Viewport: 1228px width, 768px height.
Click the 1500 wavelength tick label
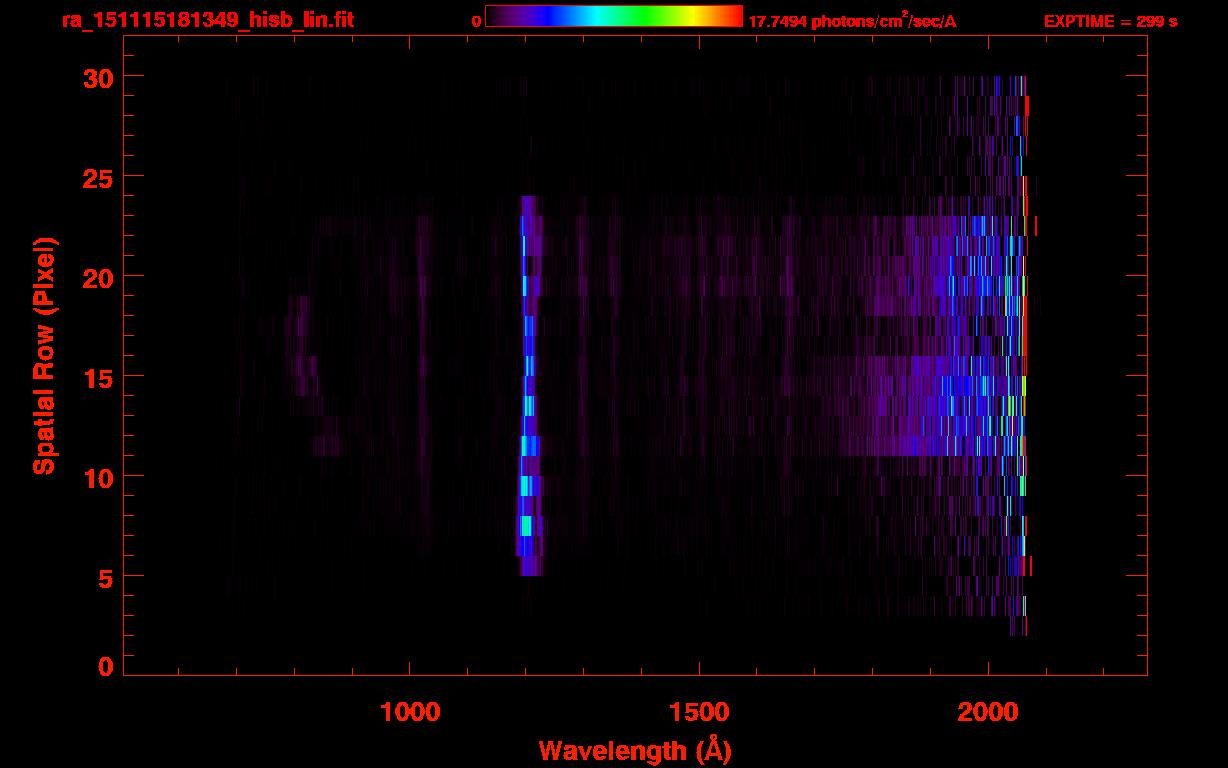tap(699, 712)
